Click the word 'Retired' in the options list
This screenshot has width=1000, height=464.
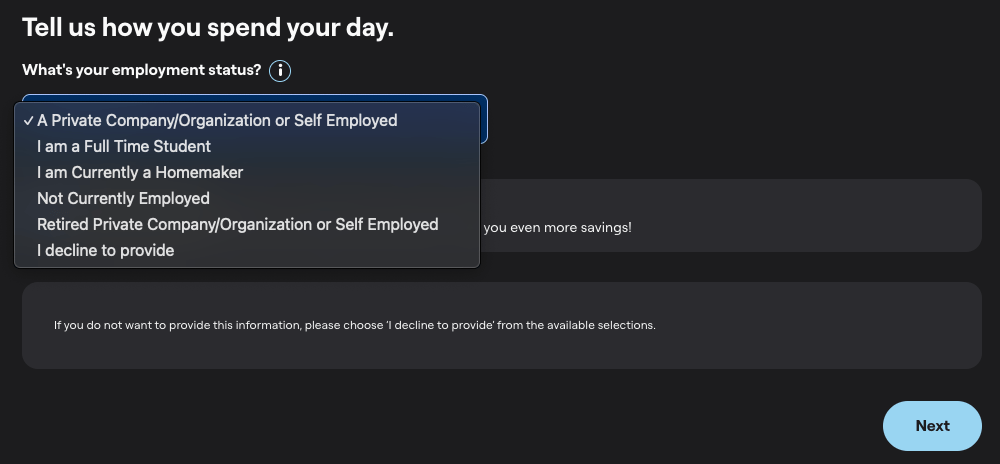coord(64,225)
